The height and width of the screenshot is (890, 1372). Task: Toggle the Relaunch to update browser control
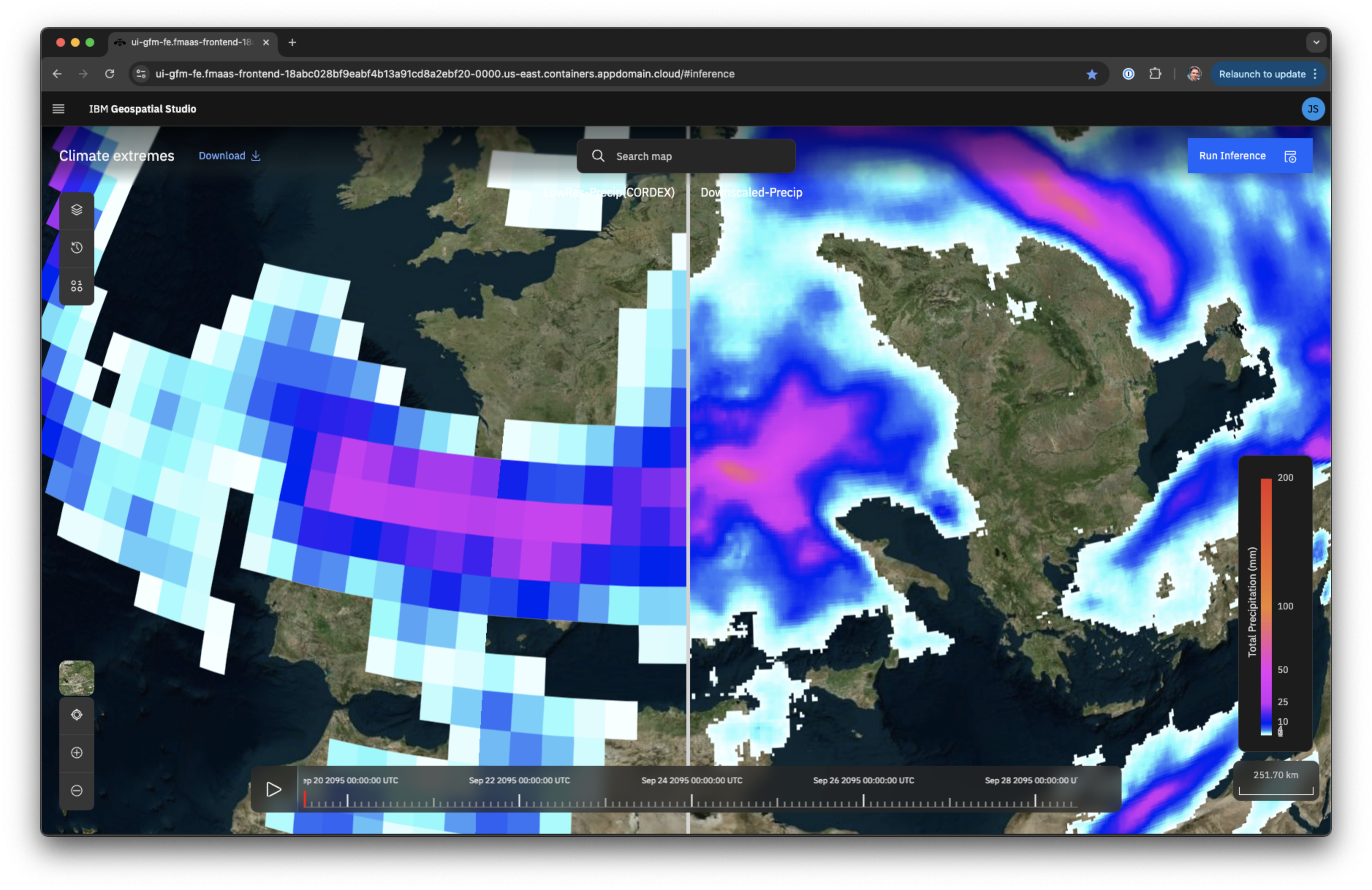(x=1262, y=74)
